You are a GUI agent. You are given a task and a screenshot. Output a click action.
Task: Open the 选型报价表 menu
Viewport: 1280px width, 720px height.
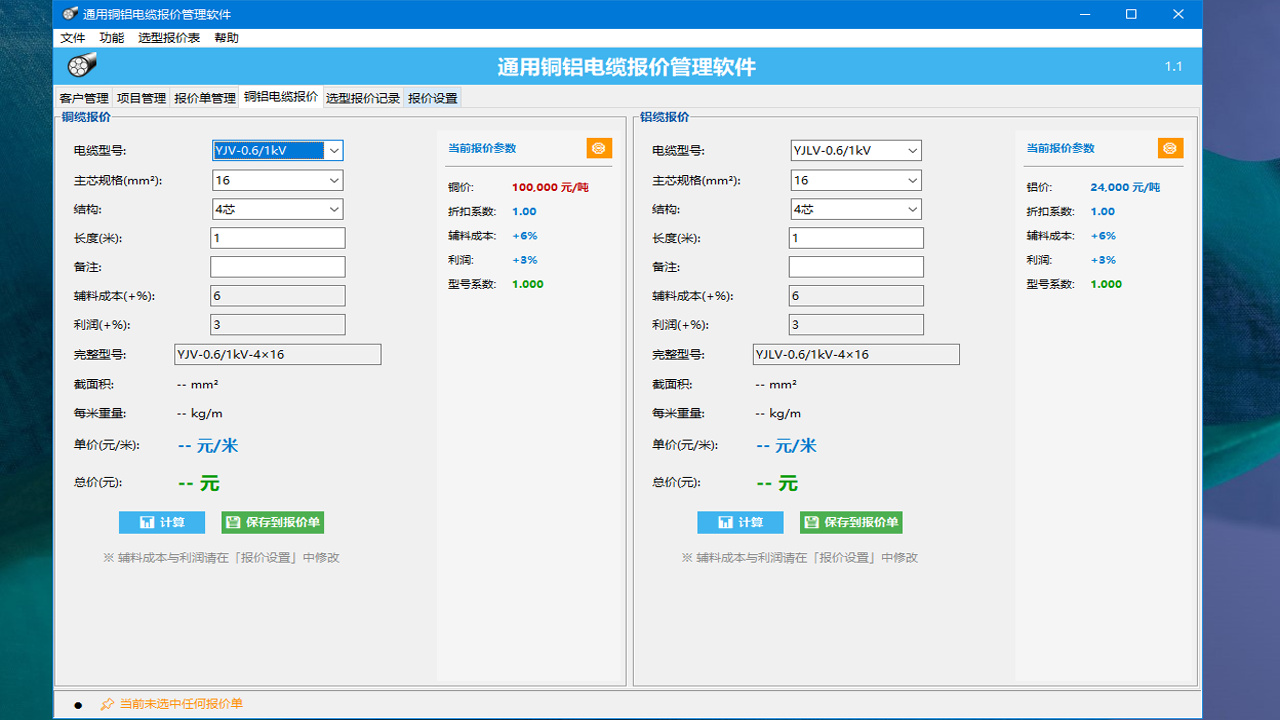[169, 38]
